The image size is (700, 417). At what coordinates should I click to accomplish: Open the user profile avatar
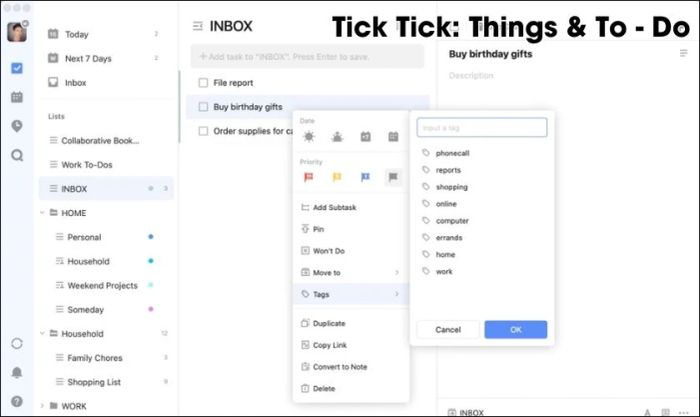coord(17,32)
